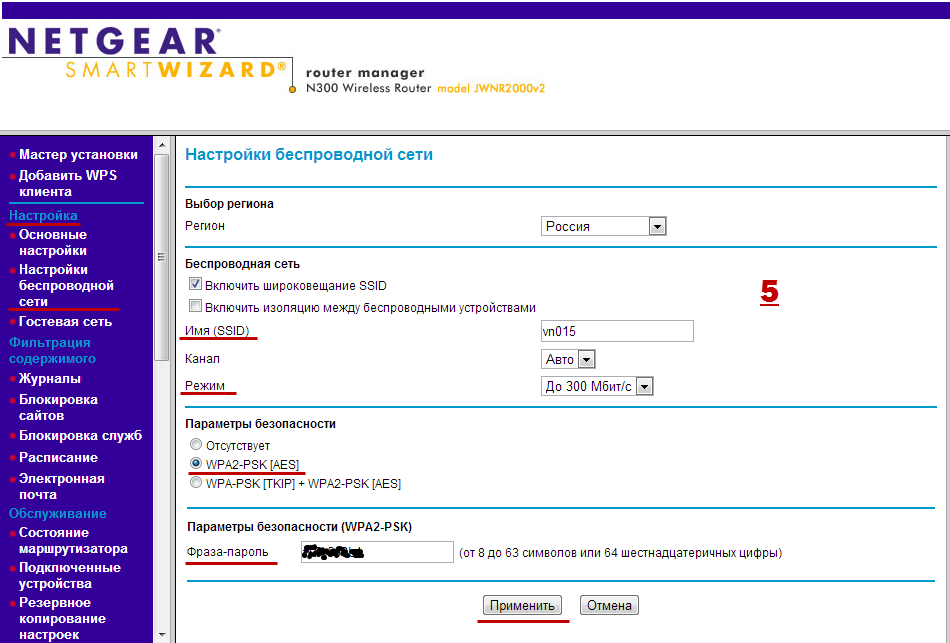Toggle Включить широковещание SSID checkbox
This screenshot has width=950, height=643.
[195, 284]
